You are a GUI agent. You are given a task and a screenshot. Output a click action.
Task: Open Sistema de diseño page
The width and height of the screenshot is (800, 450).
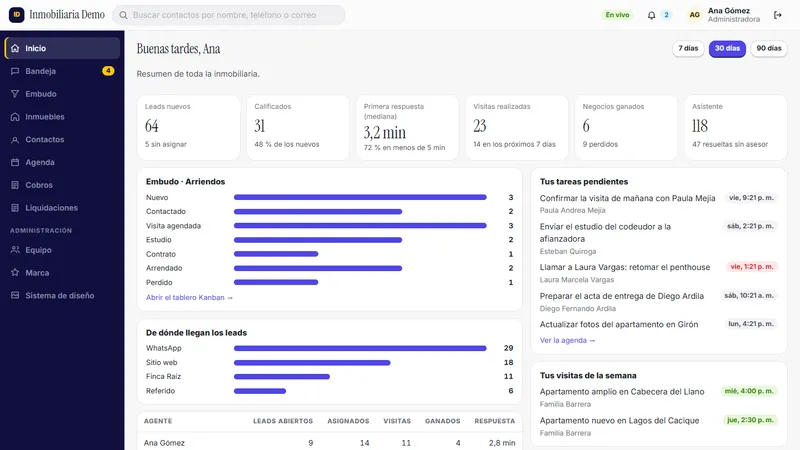(x=62, y=295)
